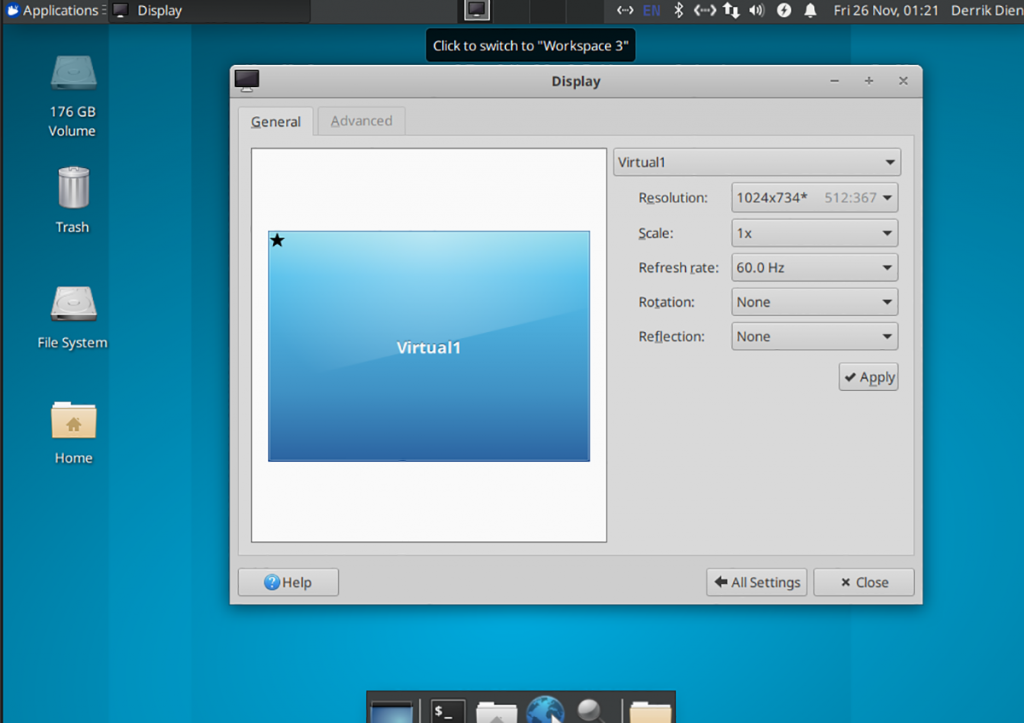Click the network traffic arrows tray icon
Viewport: 1024px width, 723px height.
(x=731, y=10)
